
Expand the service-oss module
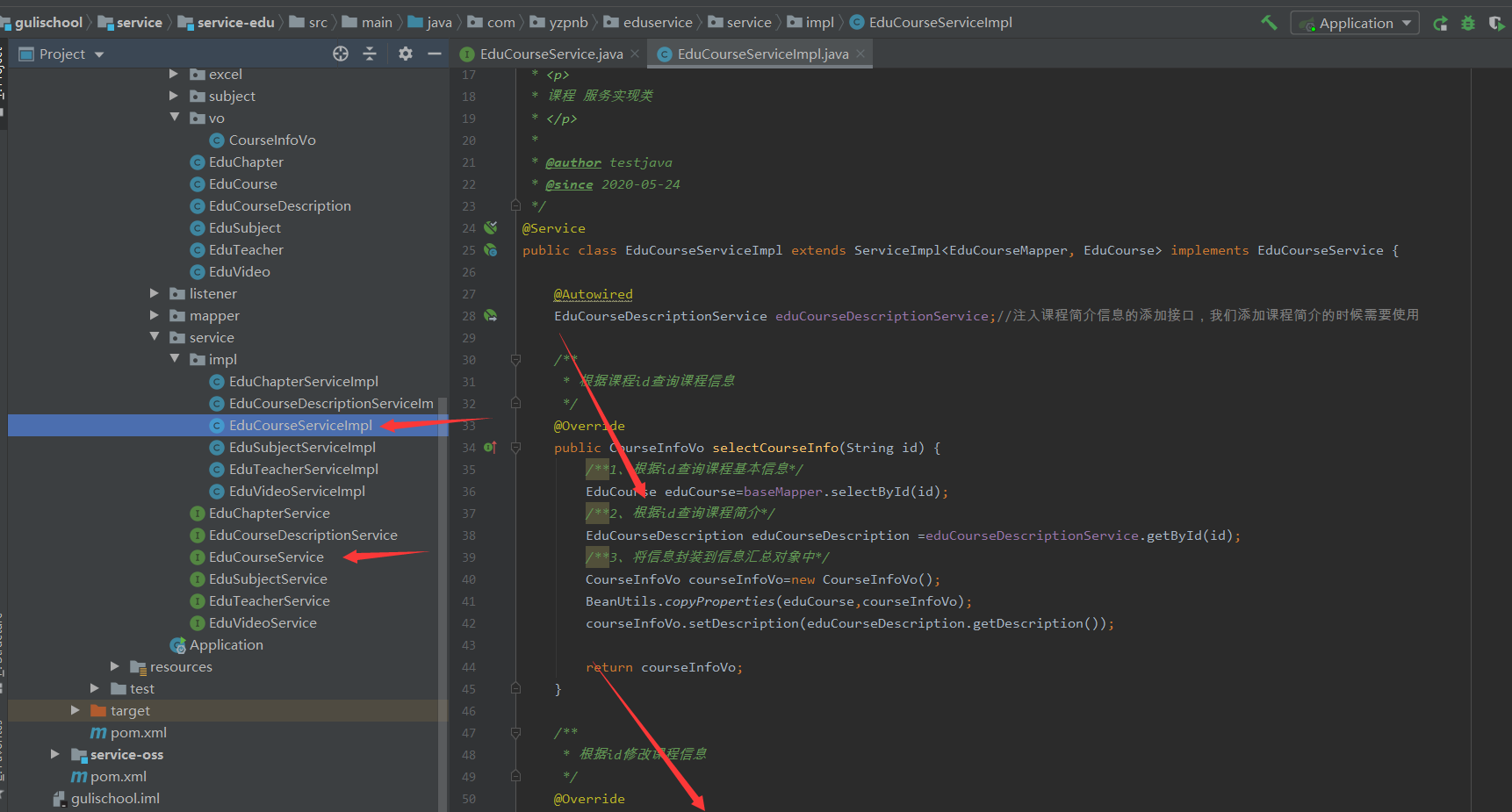pos(55,754)
